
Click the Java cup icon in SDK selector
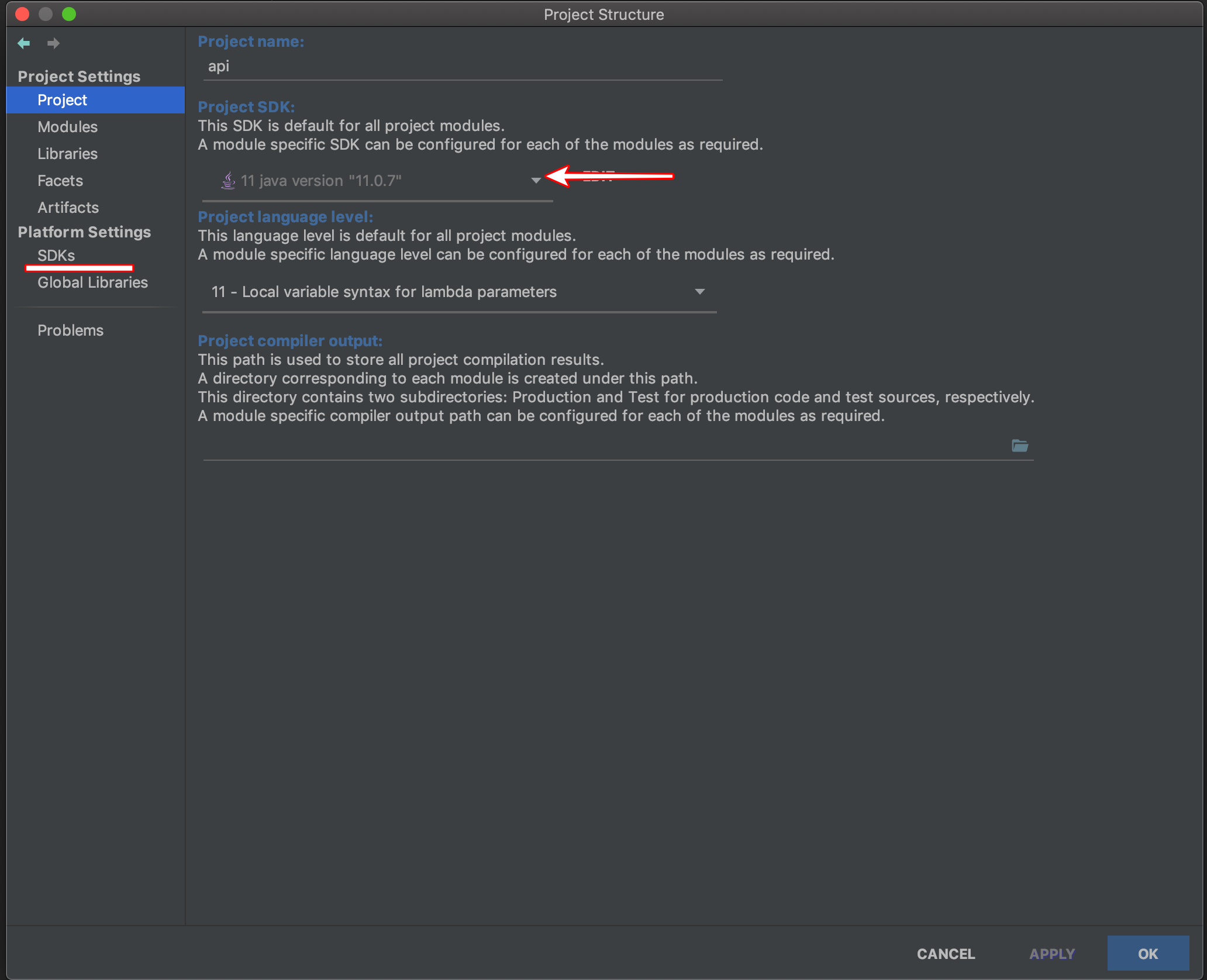pos(228,181)
